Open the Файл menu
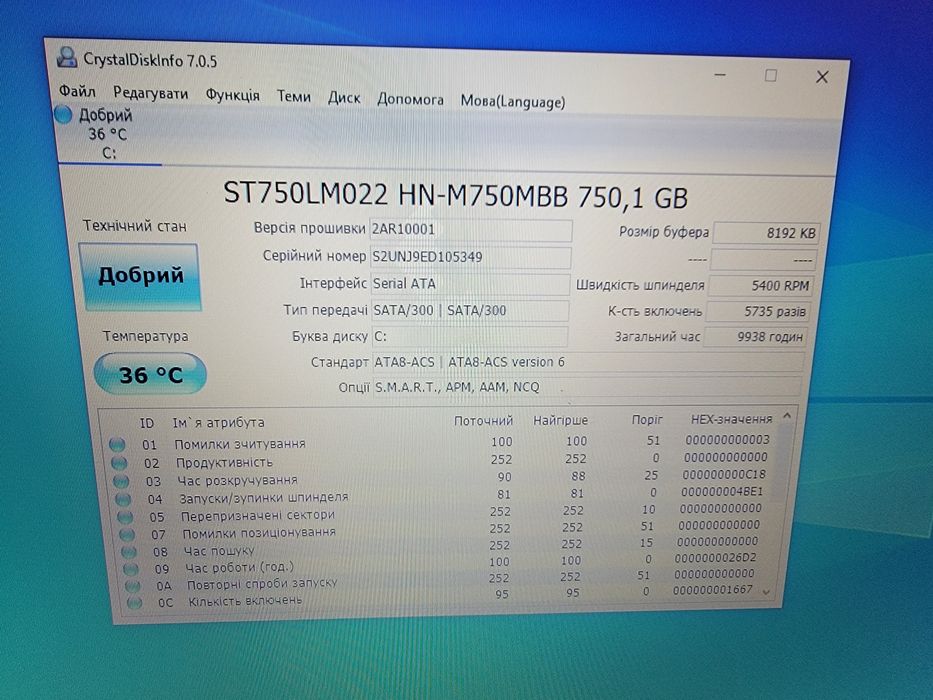This screenshot has height=700, width=933. (x=77, y=92)
